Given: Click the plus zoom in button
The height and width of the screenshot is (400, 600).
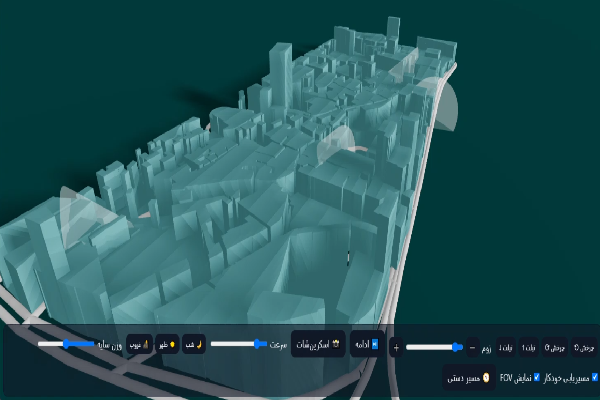Looking at the screenshot, I should 396,347.
